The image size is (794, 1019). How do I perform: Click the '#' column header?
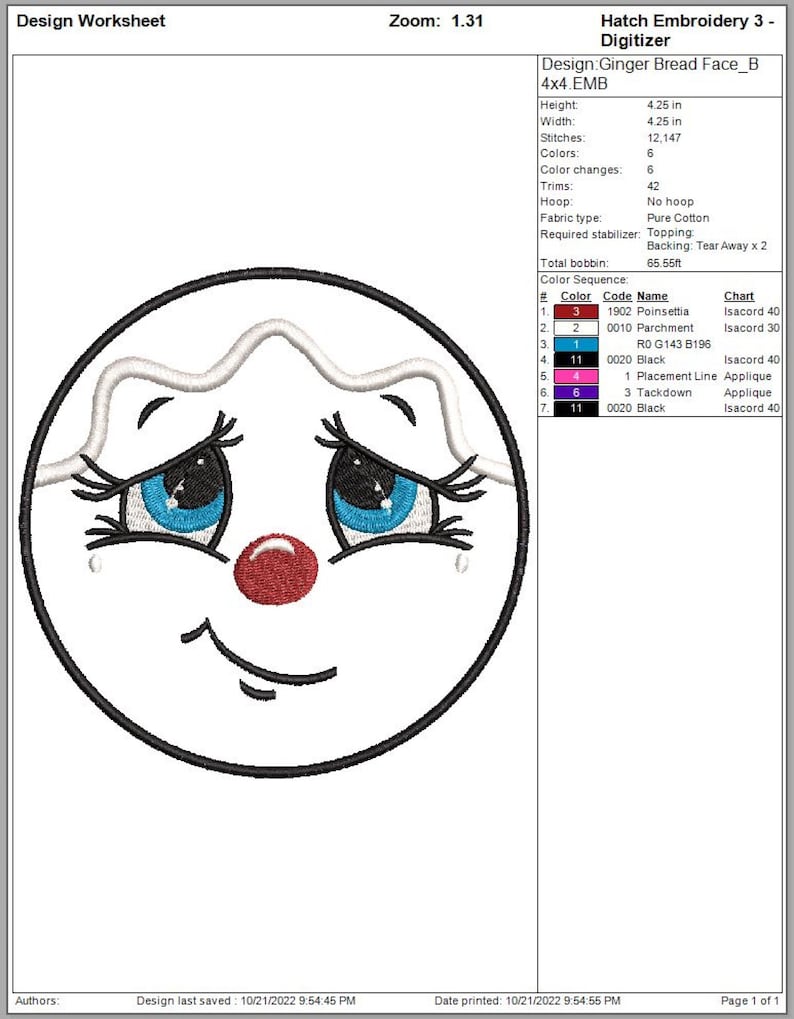coord(544,296)
